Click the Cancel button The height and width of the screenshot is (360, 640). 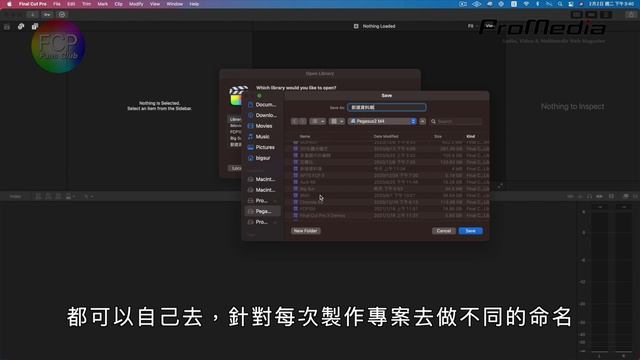click(444, 231)
